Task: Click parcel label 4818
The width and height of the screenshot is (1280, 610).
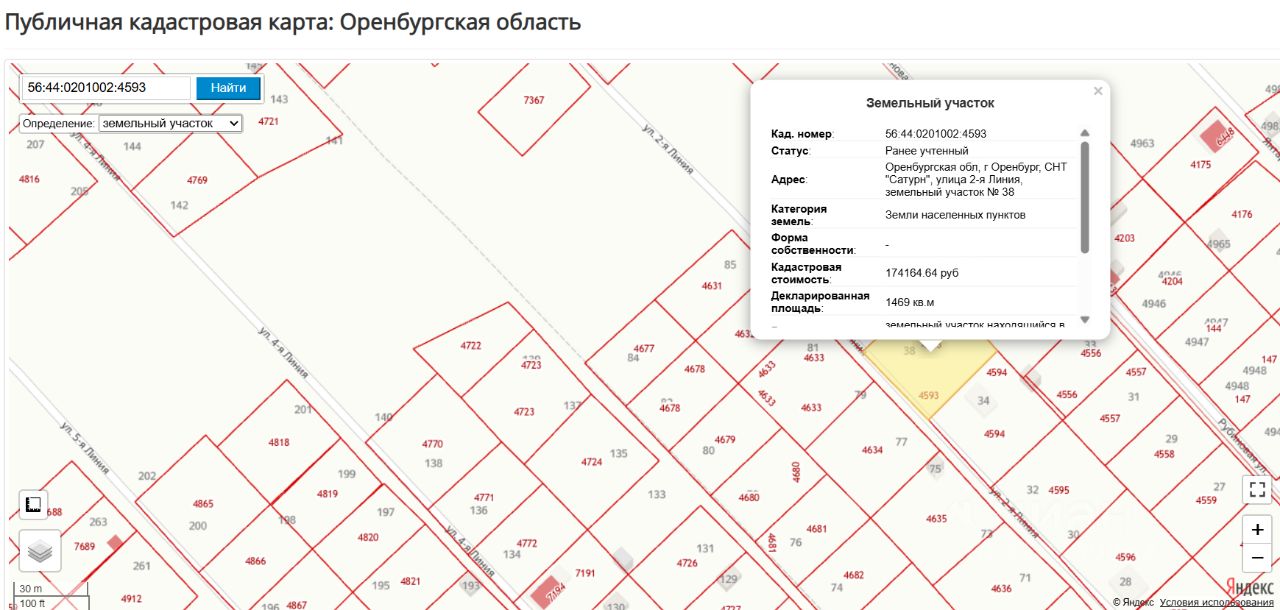Action: [279, 442]
